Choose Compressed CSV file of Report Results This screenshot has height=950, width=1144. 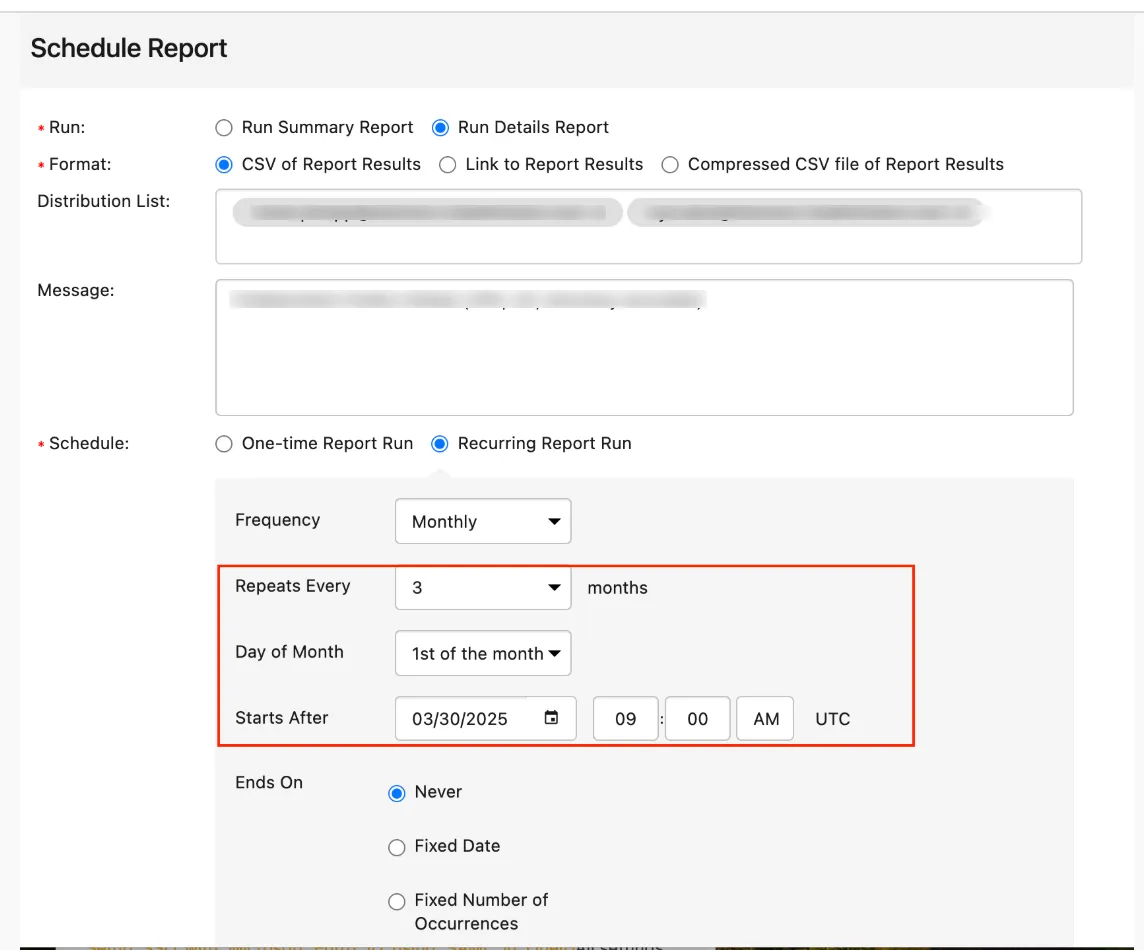coord(670,165)
